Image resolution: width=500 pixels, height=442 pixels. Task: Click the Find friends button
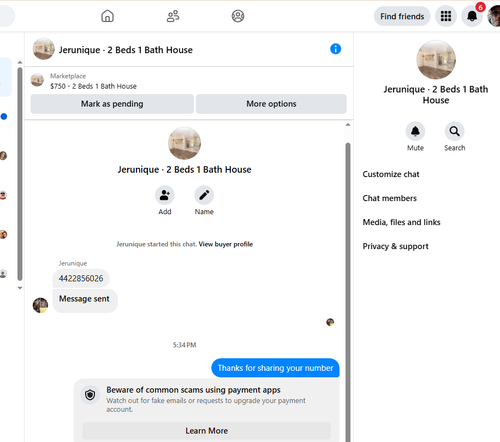[x=402, y=16]
